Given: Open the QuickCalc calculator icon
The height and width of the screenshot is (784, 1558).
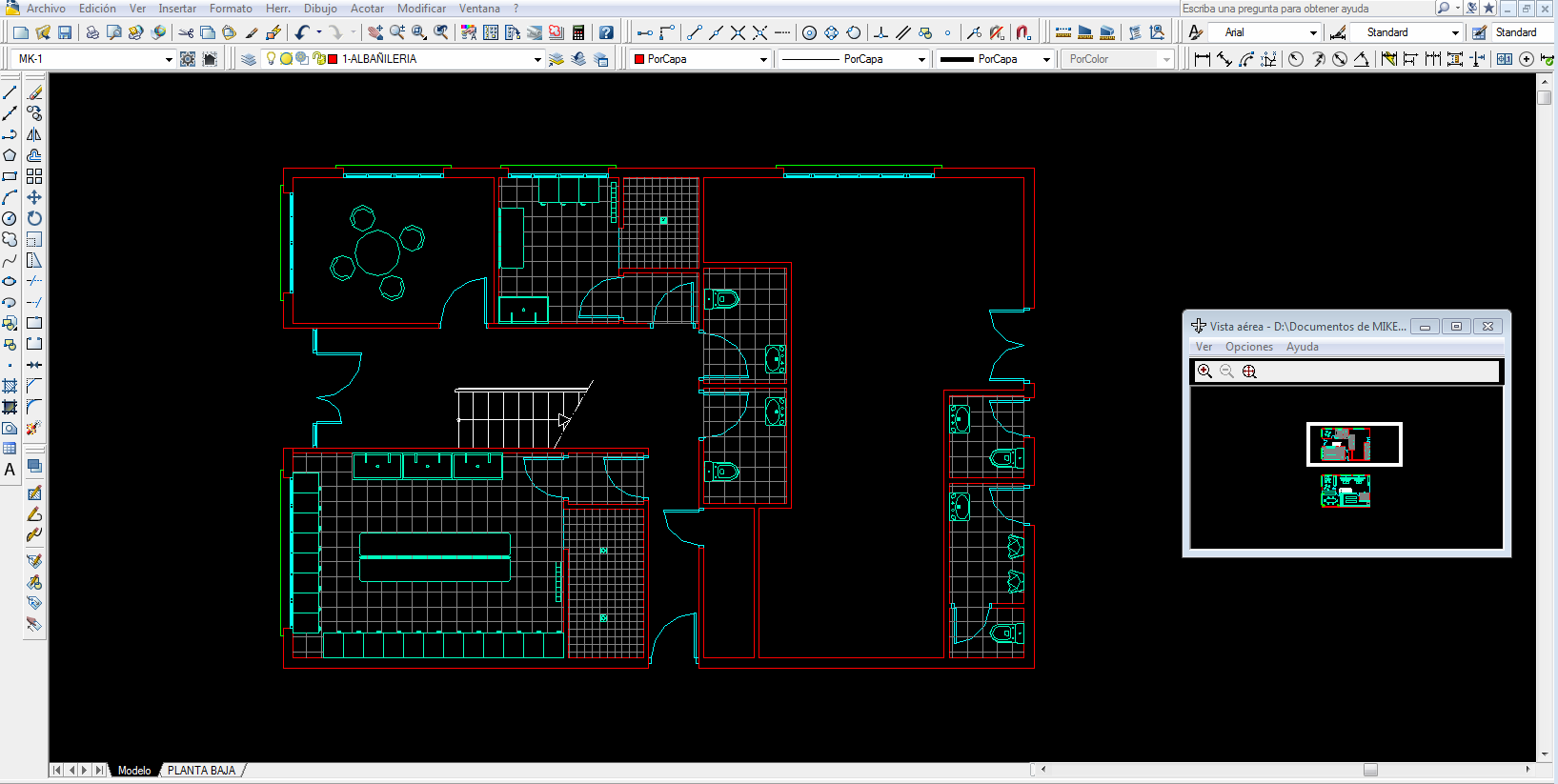Looking at the screenshot, I should (578, 32).
